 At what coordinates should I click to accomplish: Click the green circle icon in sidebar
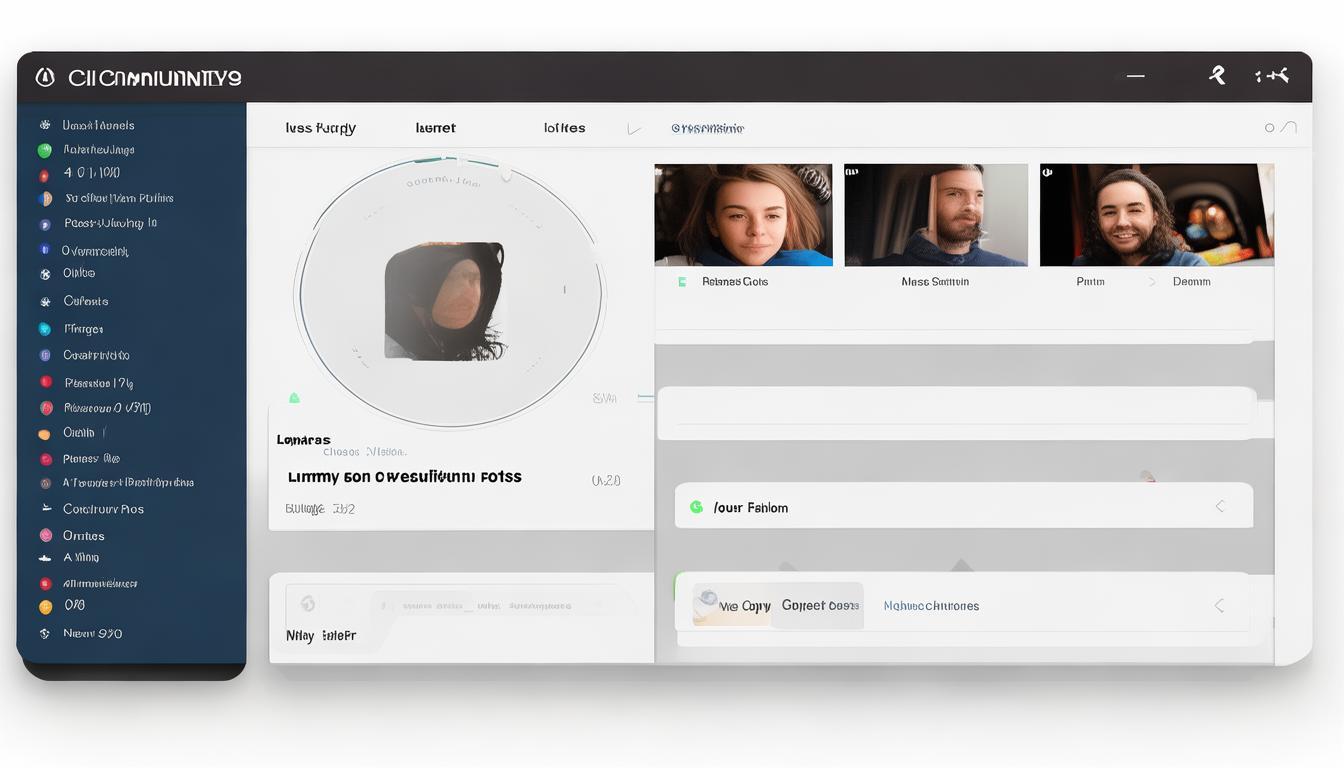pyautogui.click(x=44, y=150)
